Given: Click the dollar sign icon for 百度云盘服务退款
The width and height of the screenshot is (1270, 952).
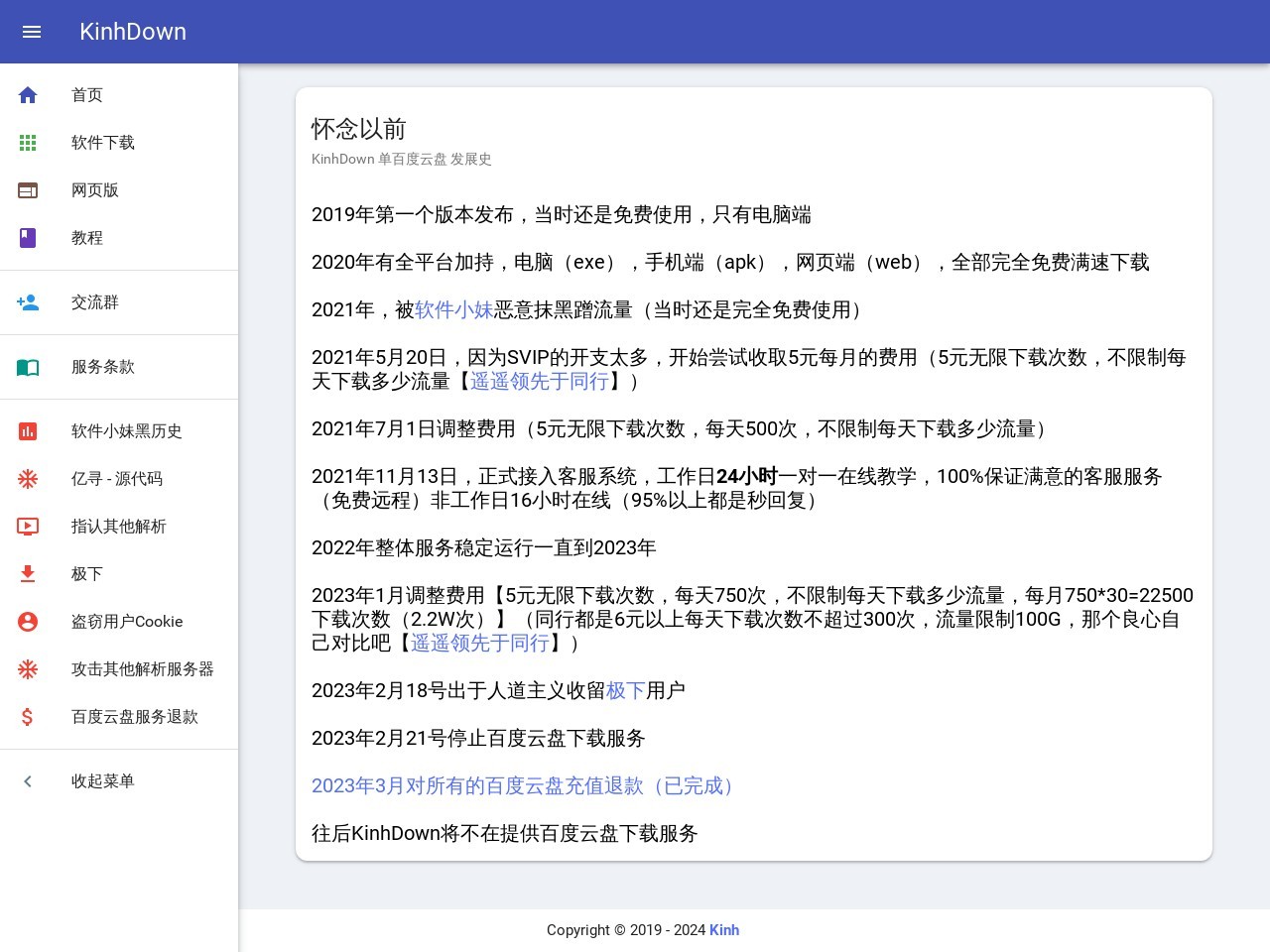Looking at the screenshot, I should pyautogui.click(x=28, y=717).
